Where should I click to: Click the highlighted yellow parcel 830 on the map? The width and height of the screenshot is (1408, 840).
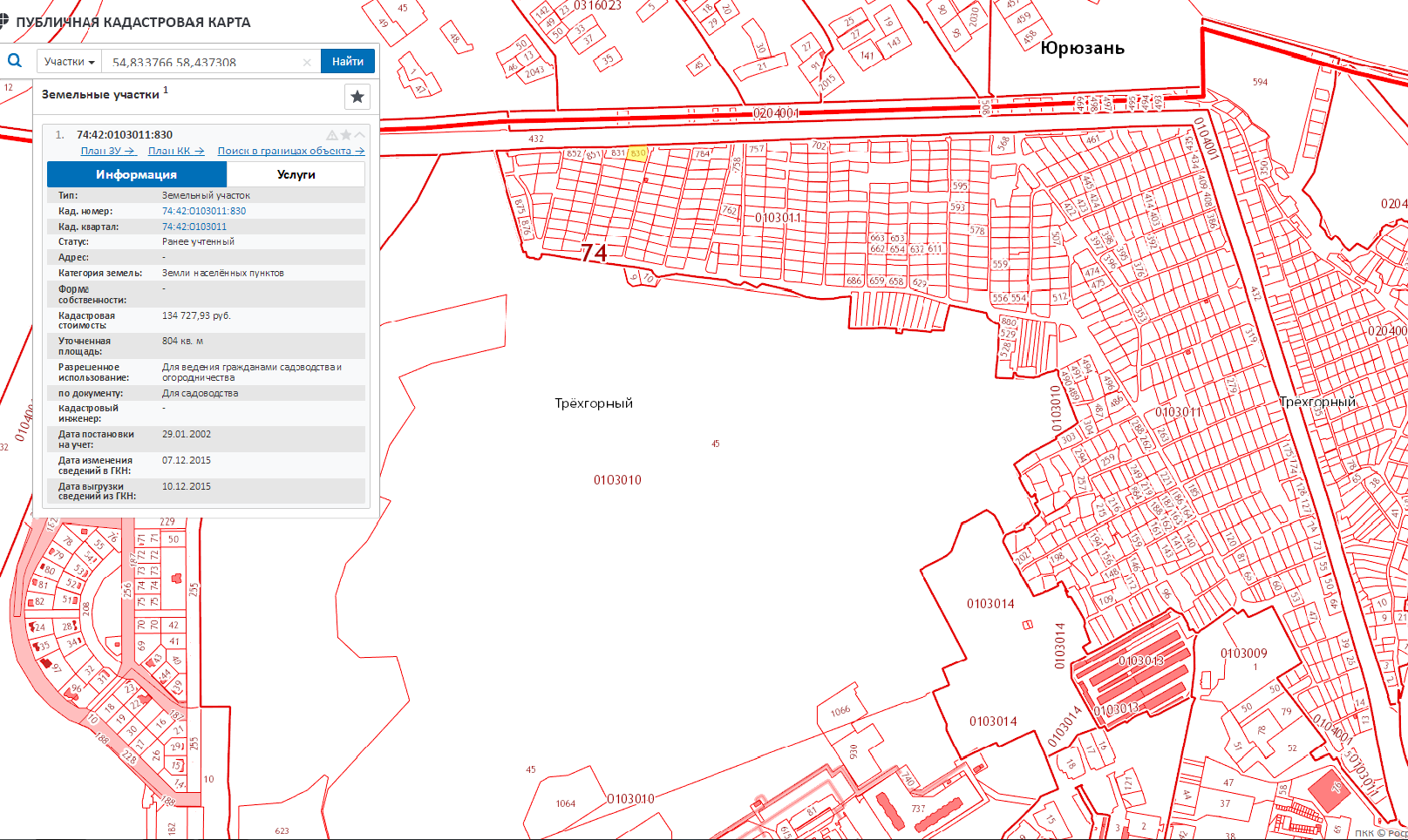[x=637, y=153]
